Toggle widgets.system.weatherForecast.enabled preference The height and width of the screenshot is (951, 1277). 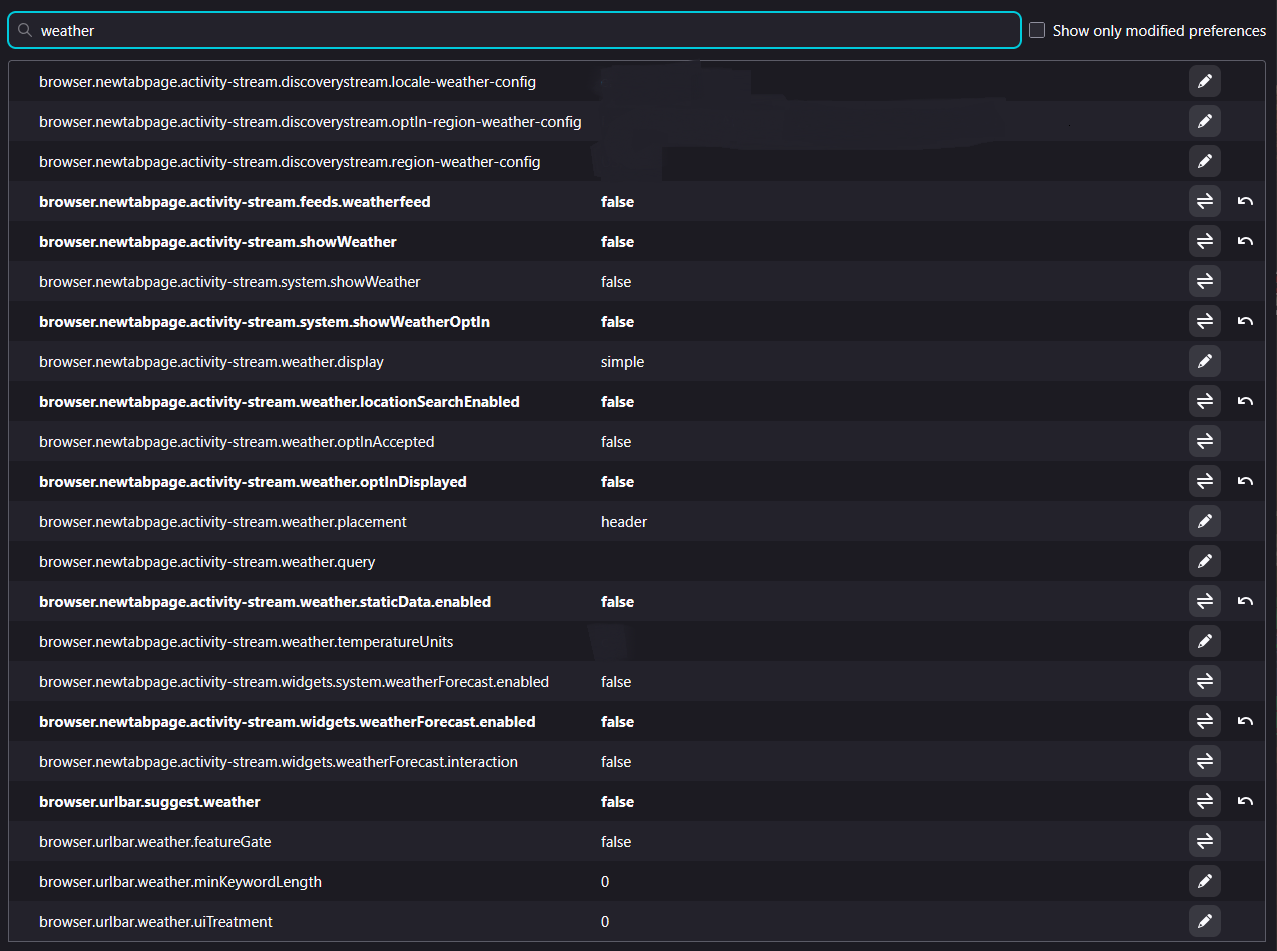click(1204, 681)
